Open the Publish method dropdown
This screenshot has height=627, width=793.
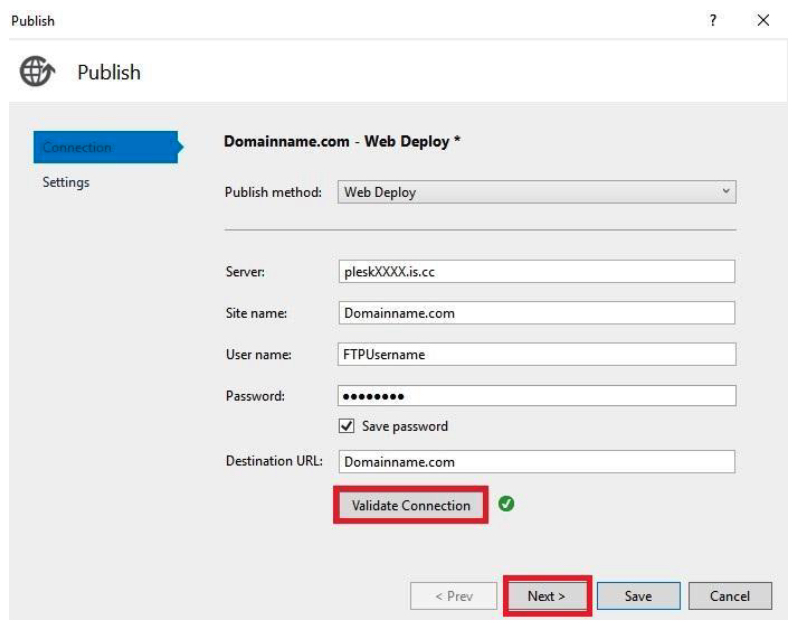[537, 192]
